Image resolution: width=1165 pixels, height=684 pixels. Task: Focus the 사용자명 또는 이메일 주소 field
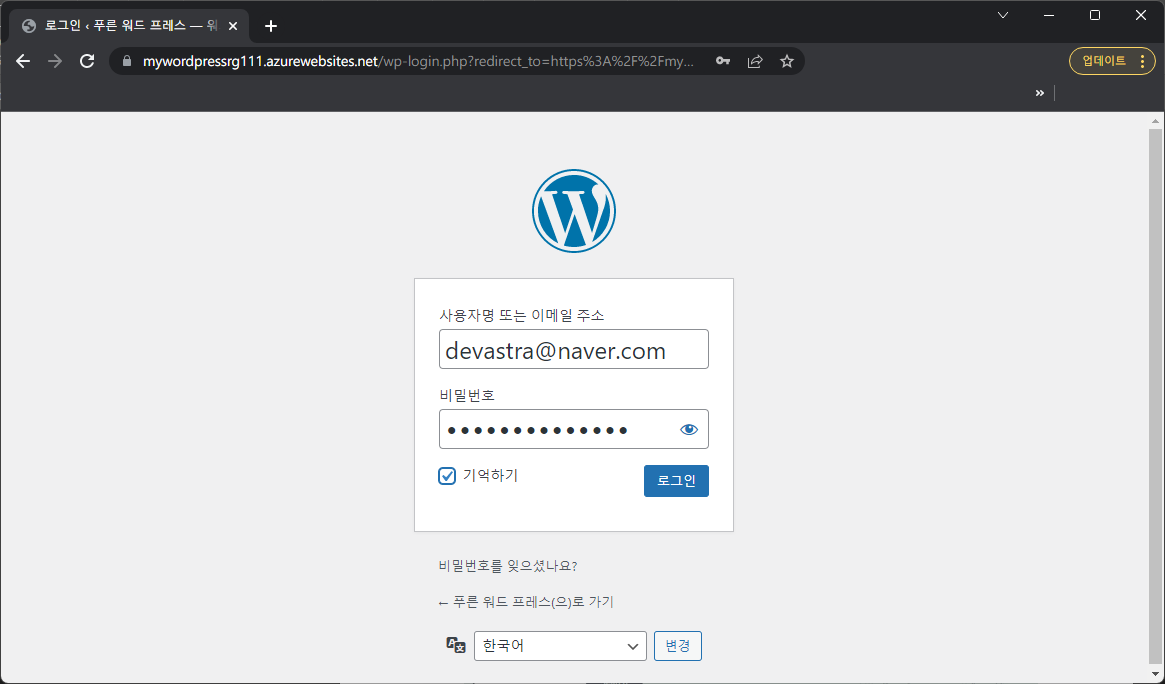coord(574,349)
